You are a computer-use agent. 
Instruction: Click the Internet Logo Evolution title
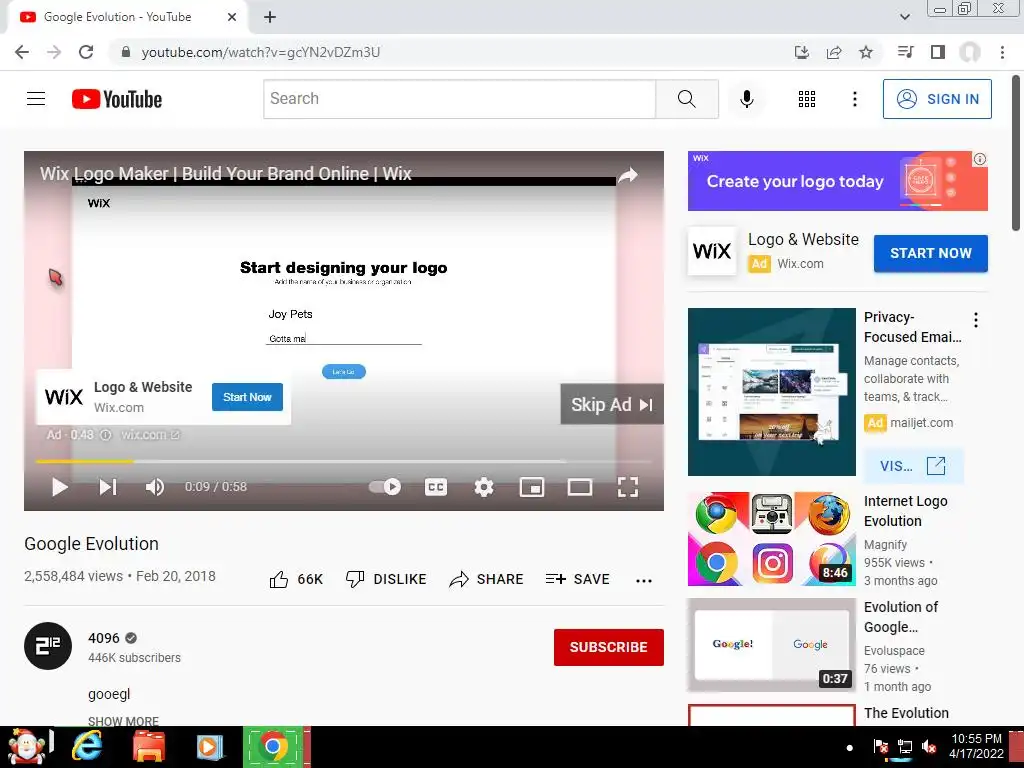coord(905,511)
